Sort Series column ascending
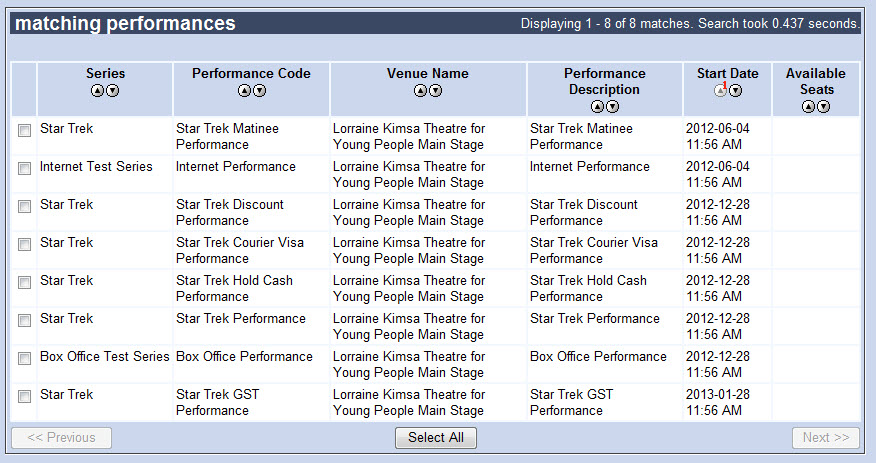 tap(97, 90)
